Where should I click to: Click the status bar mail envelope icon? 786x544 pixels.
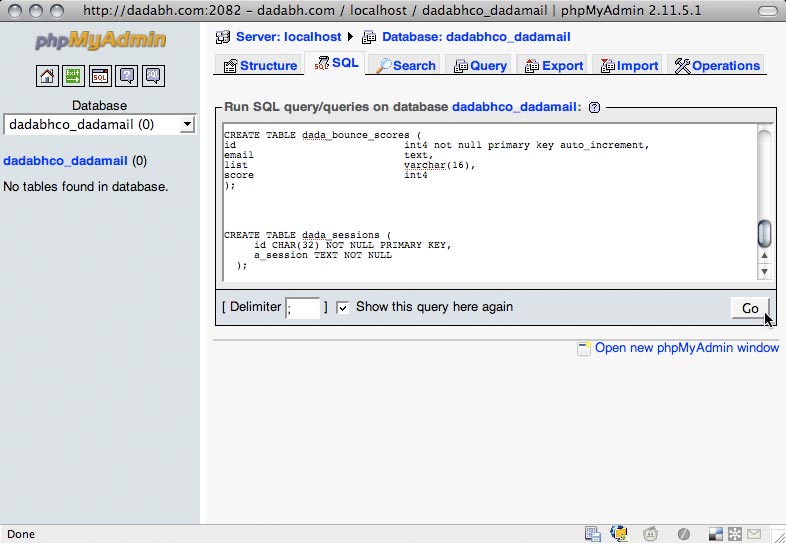click(x=754, y=534)
